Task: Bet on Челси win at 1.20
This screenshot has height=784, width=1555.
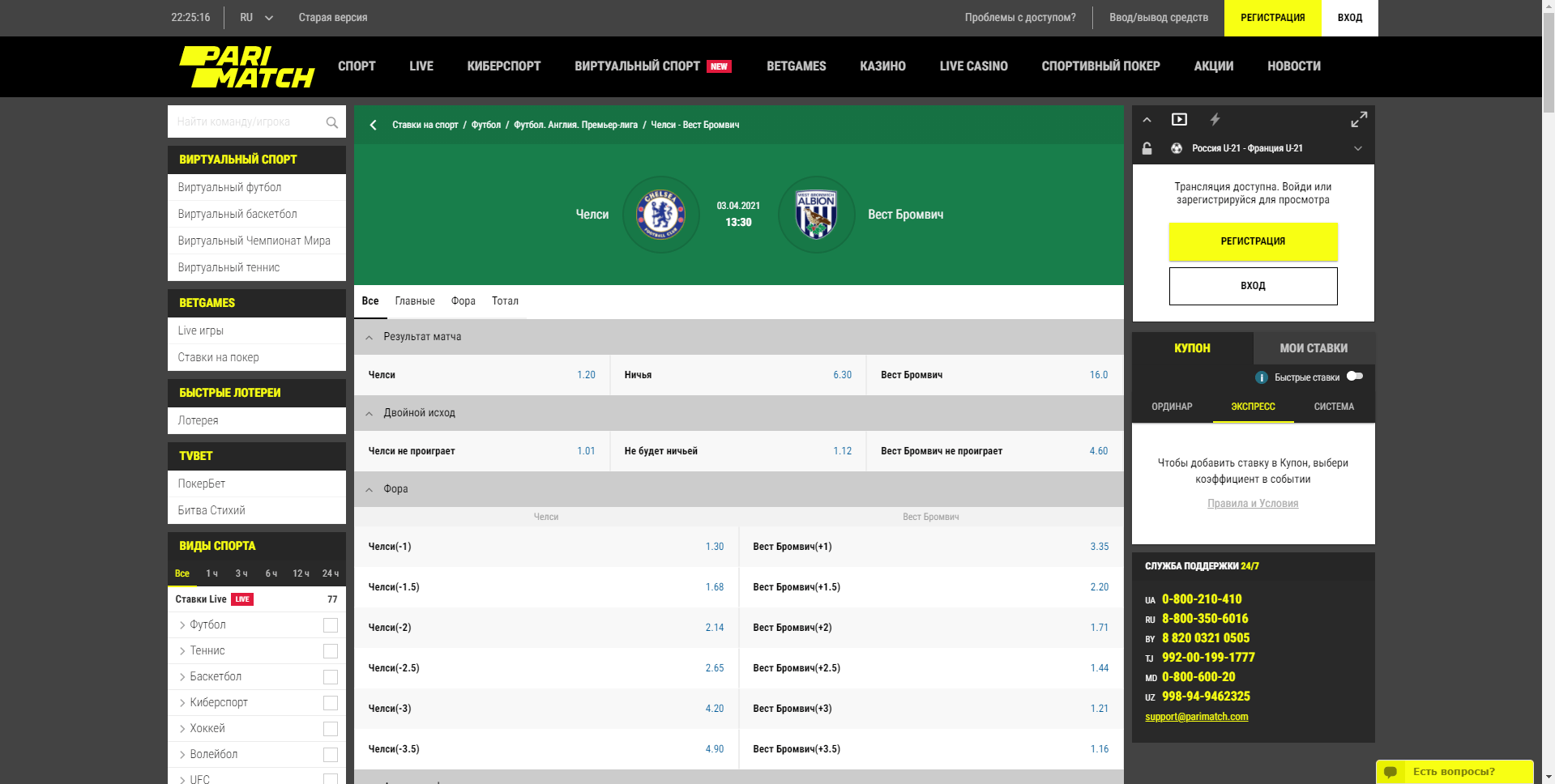Action: [481, 375]
